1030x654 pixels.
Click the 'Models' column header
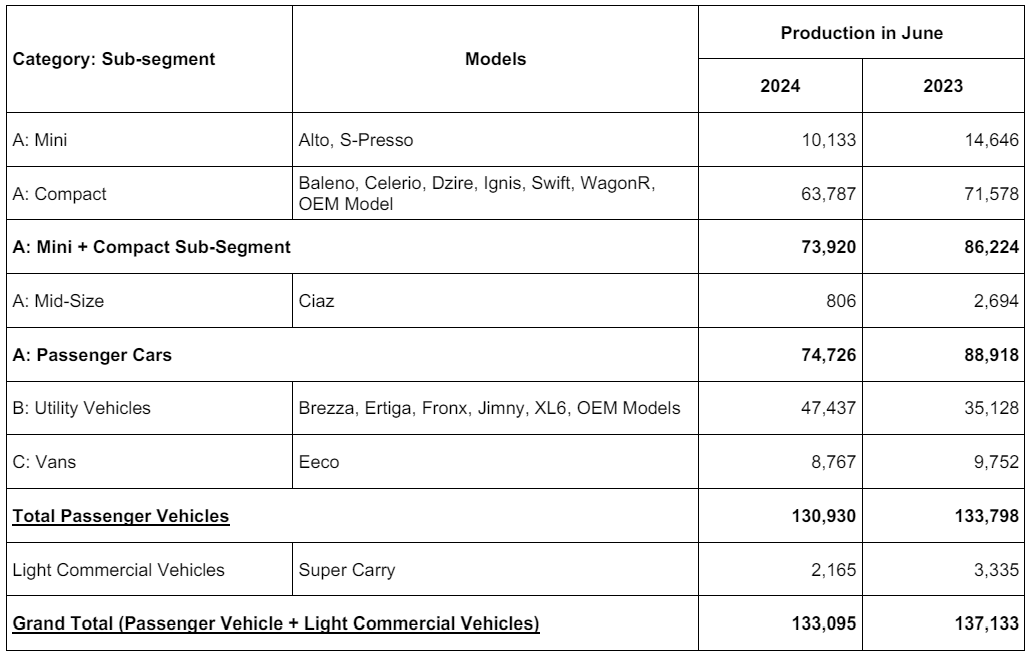point(494,59)
